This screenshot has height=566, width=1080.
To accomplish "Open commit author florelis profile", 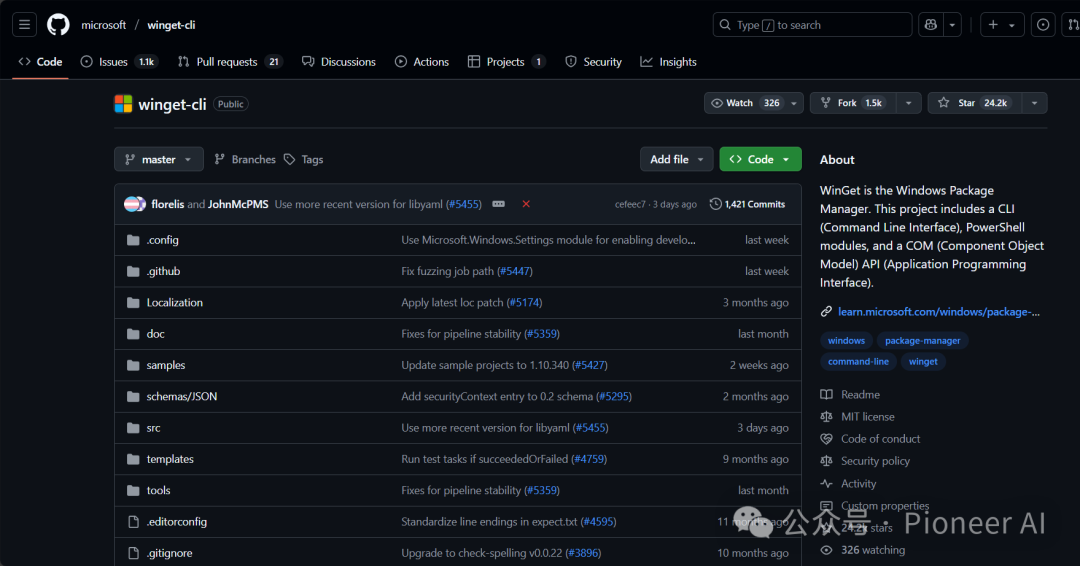I will (167, 204).
